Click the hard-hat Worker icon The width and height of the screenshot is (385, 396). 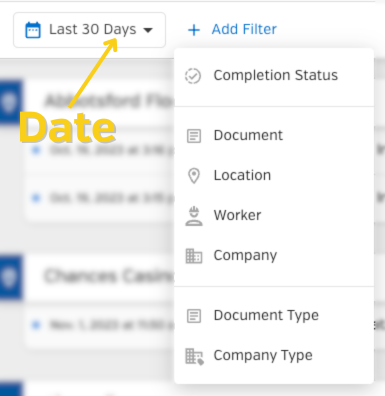pyautogui.click(x=194, y=216)
